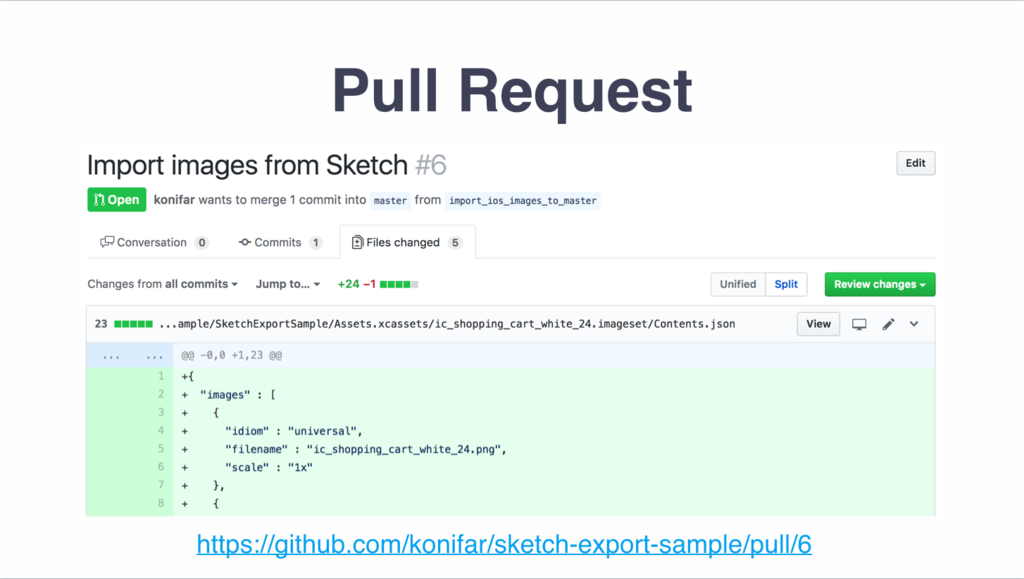Click the Import images from Sketch title
1024x579 pixels.
pos(248,165)
